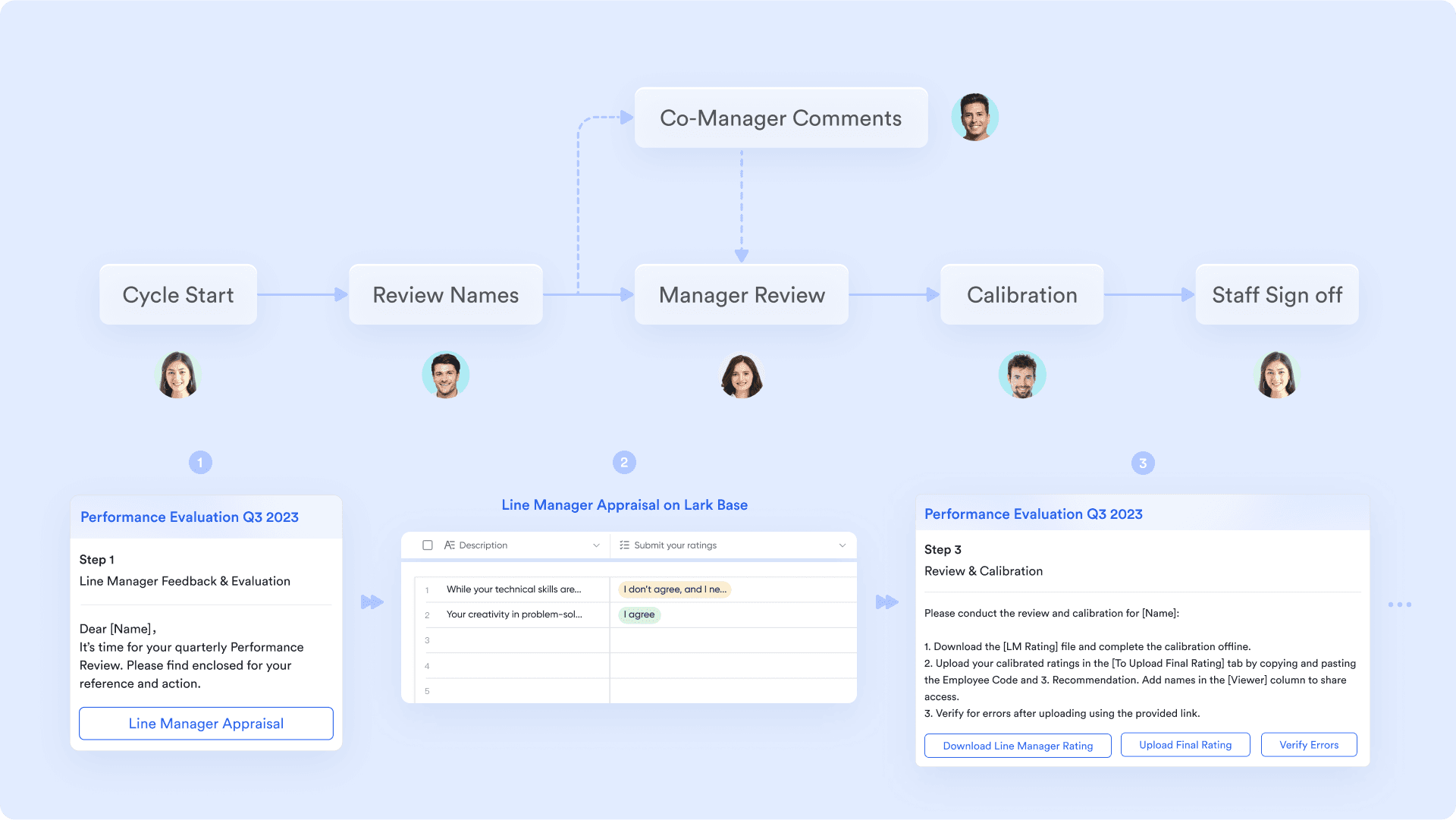1456x820 pixels.
Task: Click the checklist icon beside Submit your ratings
Action: (623, 545)
